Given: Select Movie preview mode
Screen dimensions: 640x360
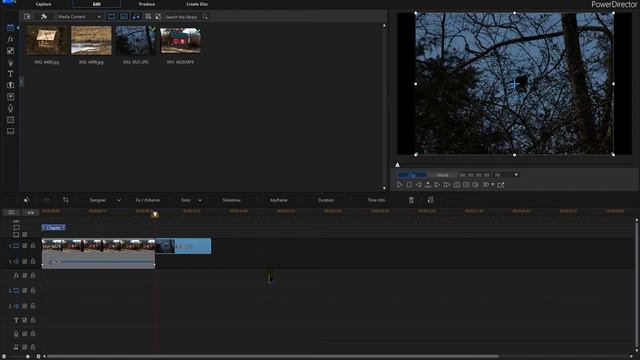Looking at the screenshot, I should click(x=442, y=175).
